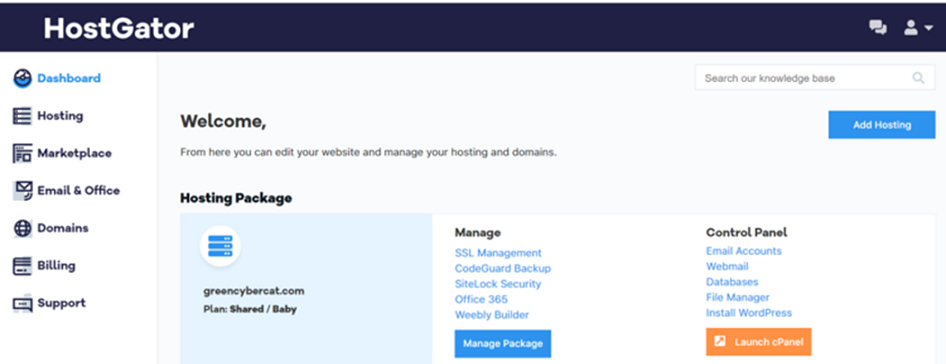Click the Domains globe icon
This screenshot has width=946, height=364.
pos(22,228)
